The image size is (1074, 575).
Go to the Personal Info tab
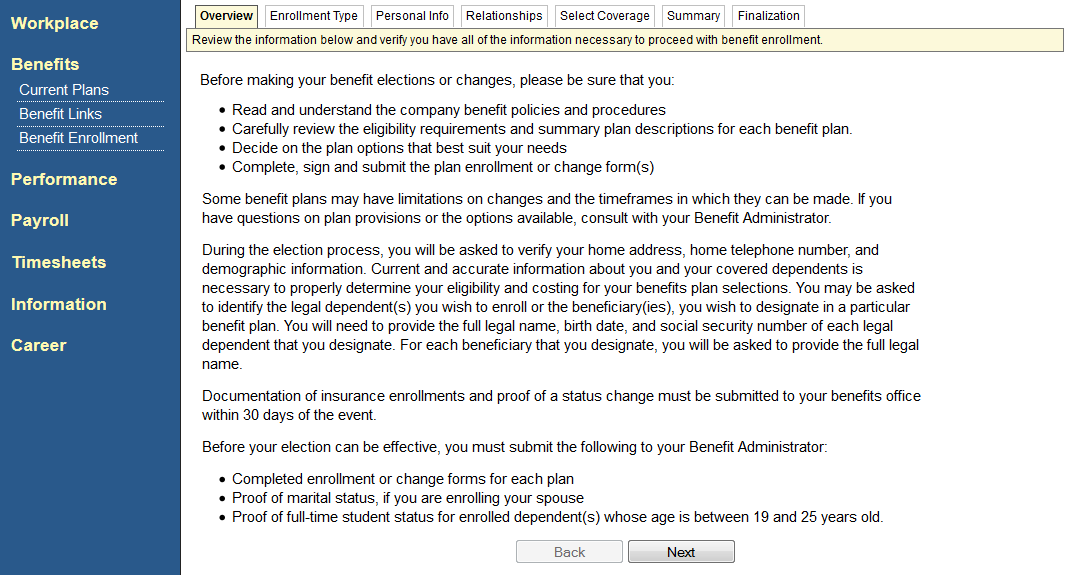pyautogui.click(x=413, y=16)
